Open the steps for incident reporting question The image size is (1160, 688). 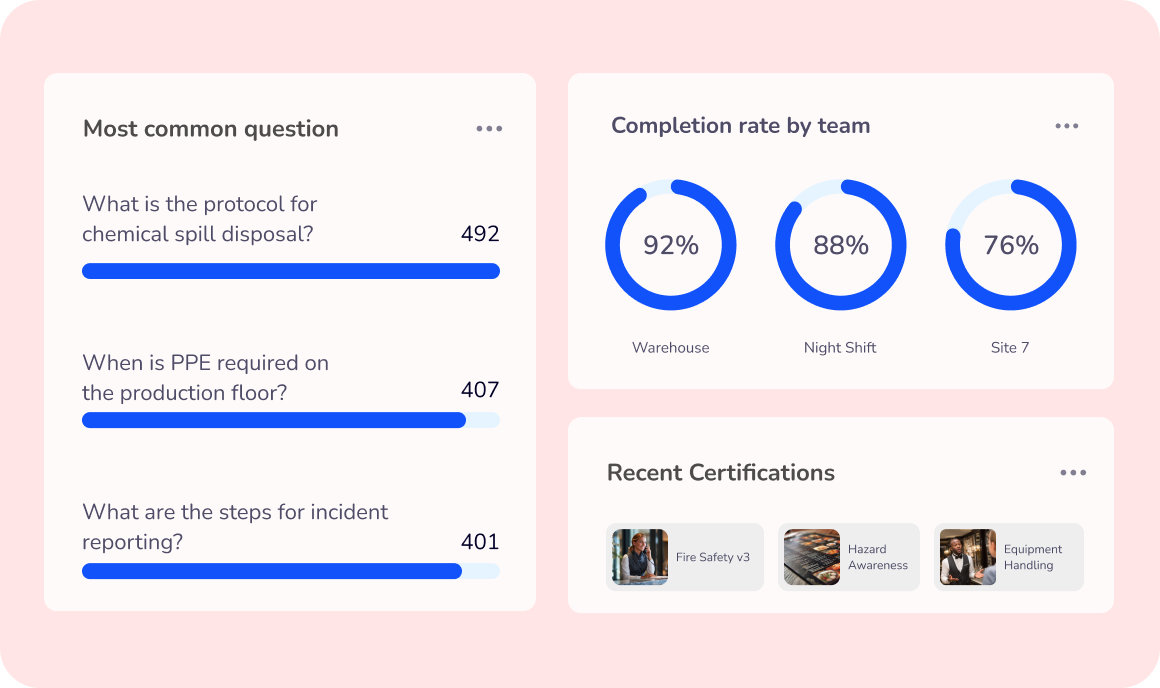(235, 527)
